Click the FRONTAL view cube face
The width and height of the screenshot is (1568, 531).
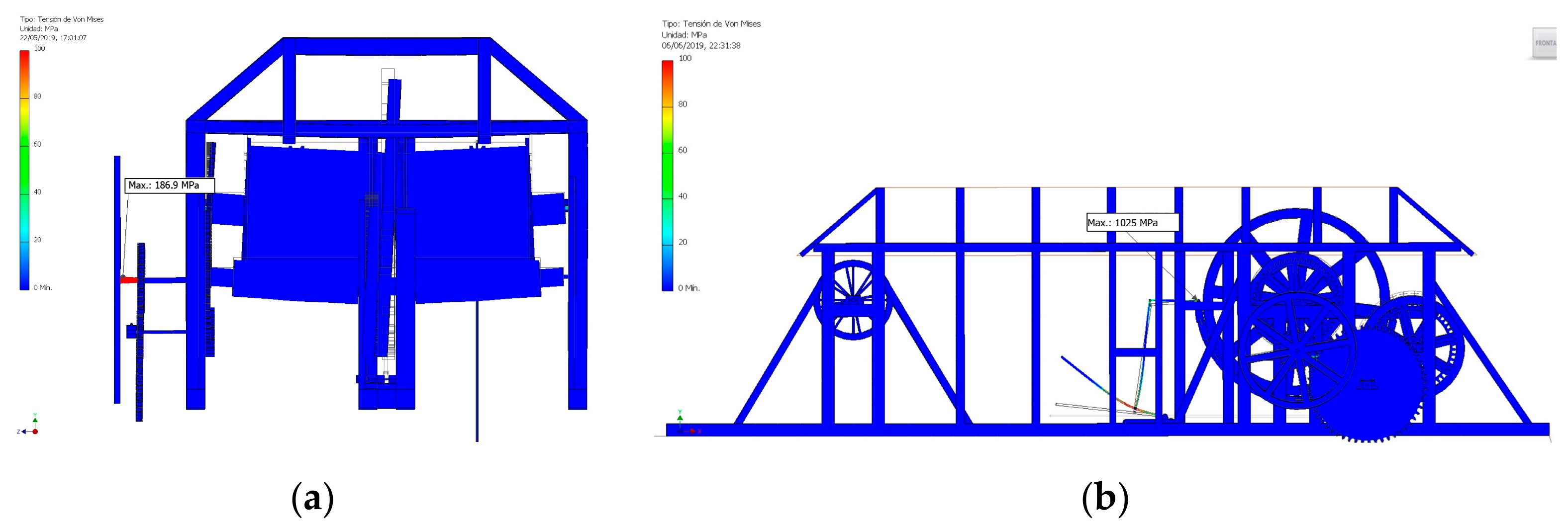(x=1545, y=43)
